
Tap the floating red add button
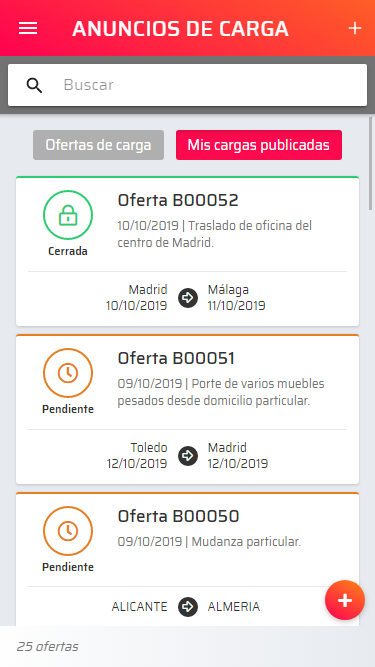coord(345,600)
